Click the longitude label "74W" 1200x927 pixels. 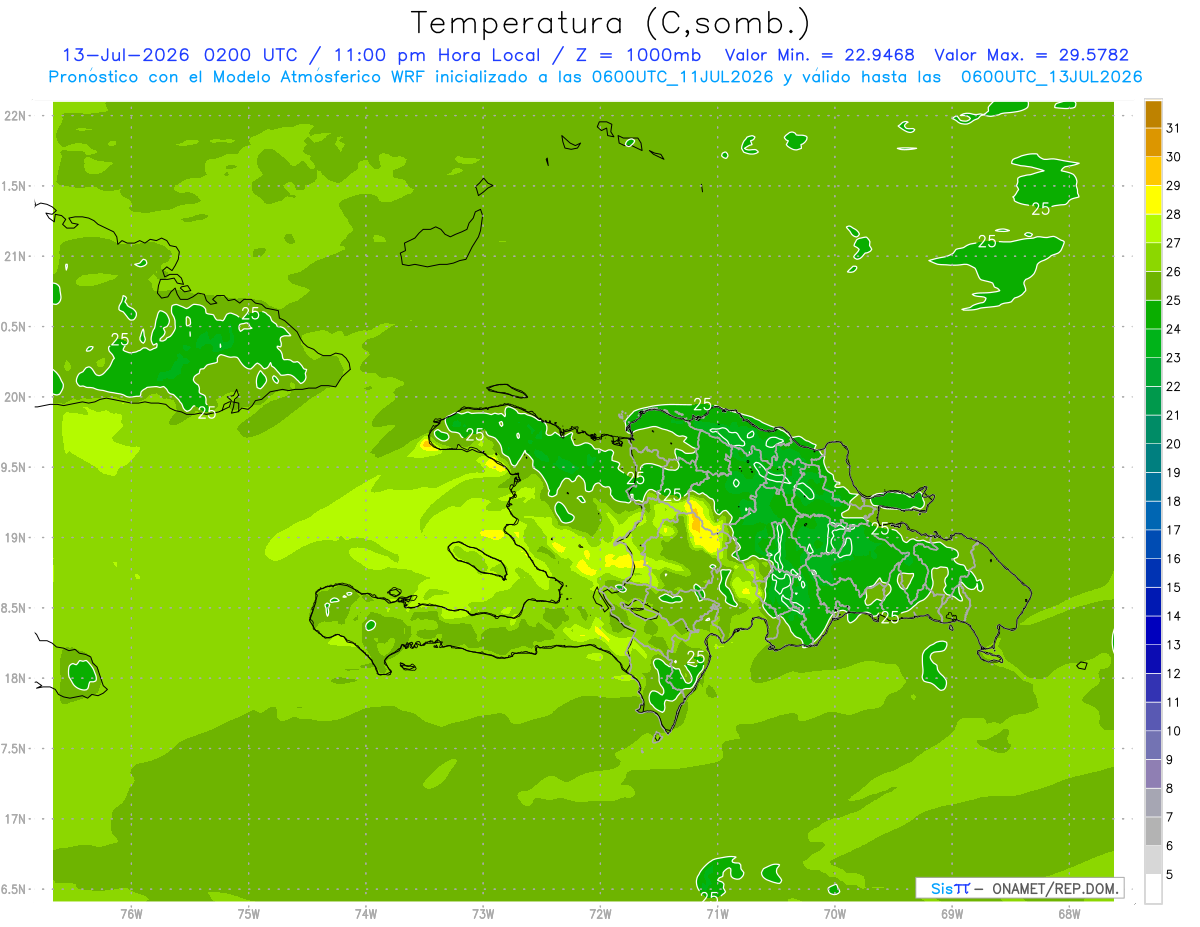click(366, 914)
